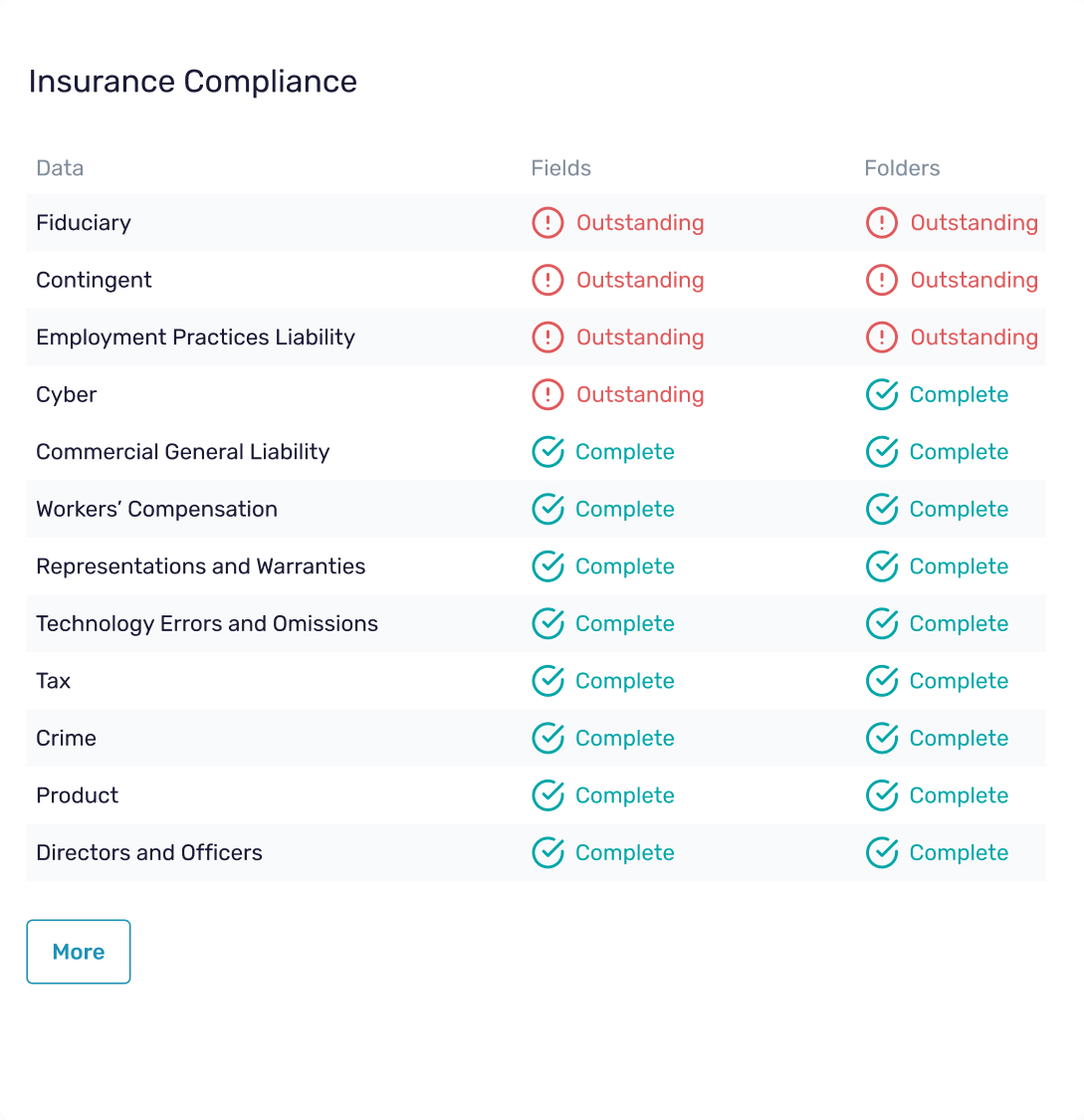This screenshot has height=1120, width=1084.
Task: Click Tax Fields complete checkmark icon
Action: click(x=547, y=681)
